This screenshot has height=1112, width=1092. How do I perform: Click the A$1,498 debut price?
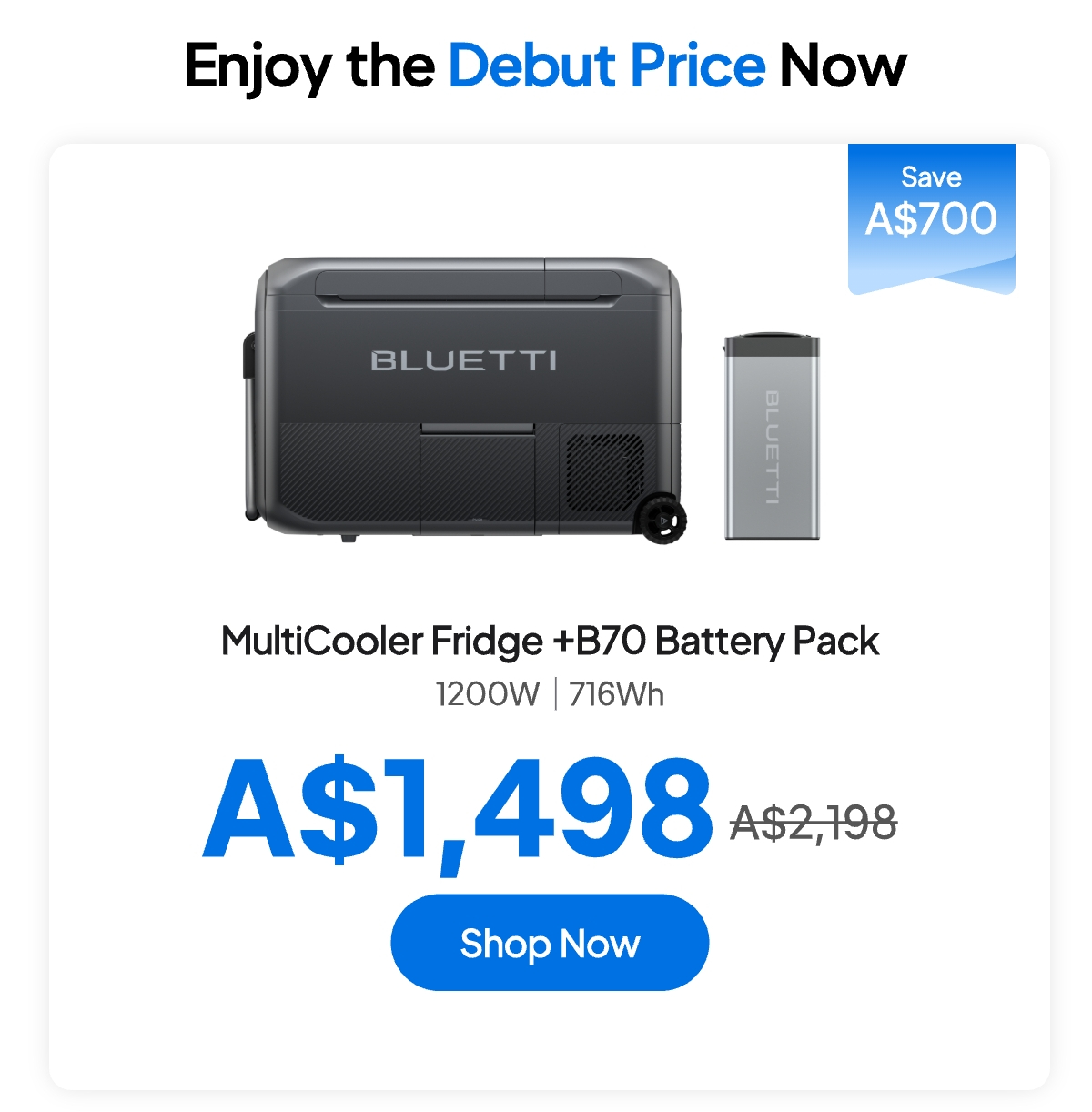point(458,810)
